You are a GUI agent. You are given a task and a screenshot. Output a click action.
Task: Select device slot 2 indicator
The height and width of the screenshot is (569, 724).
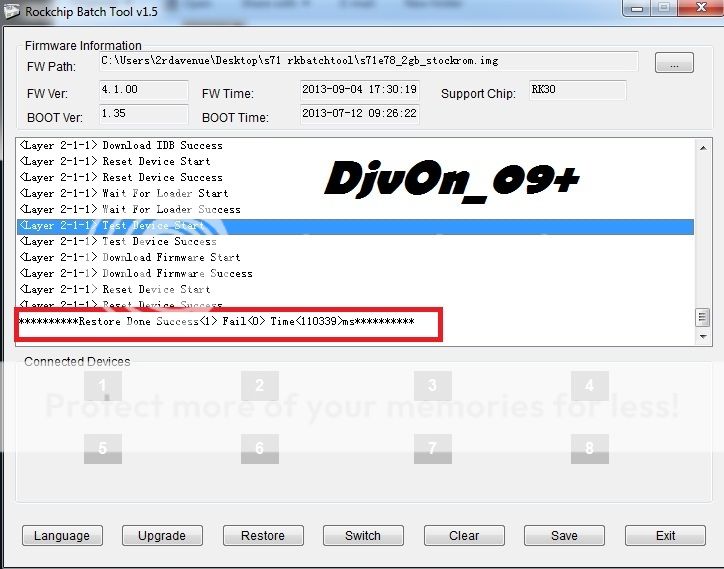[x=260, y=386]
